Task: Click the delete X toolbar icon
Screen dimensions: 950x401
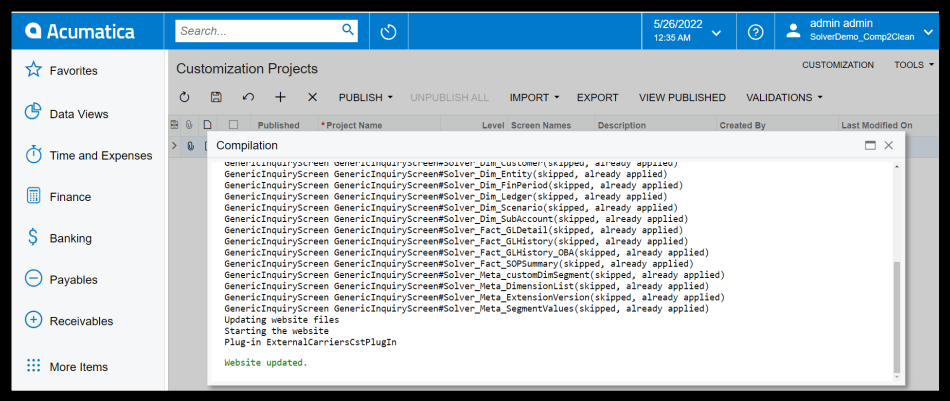Action: [x=312, y=97]
